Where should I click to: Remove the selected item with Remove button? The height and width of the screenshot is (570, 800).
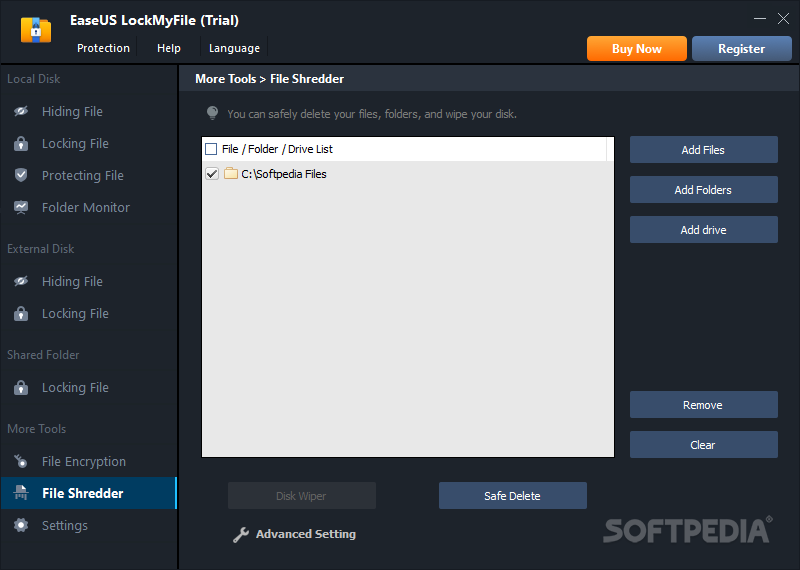click(x=704, y=405)
